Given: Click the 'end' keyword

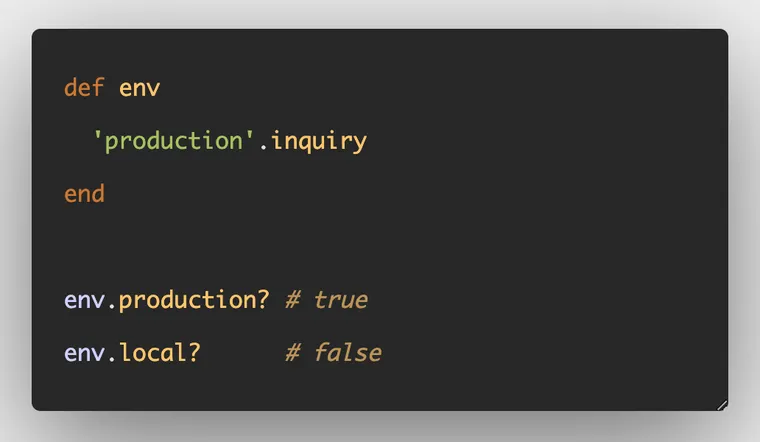Looking at the screenshot, I should pyautogui.click(x=84, y=194).
